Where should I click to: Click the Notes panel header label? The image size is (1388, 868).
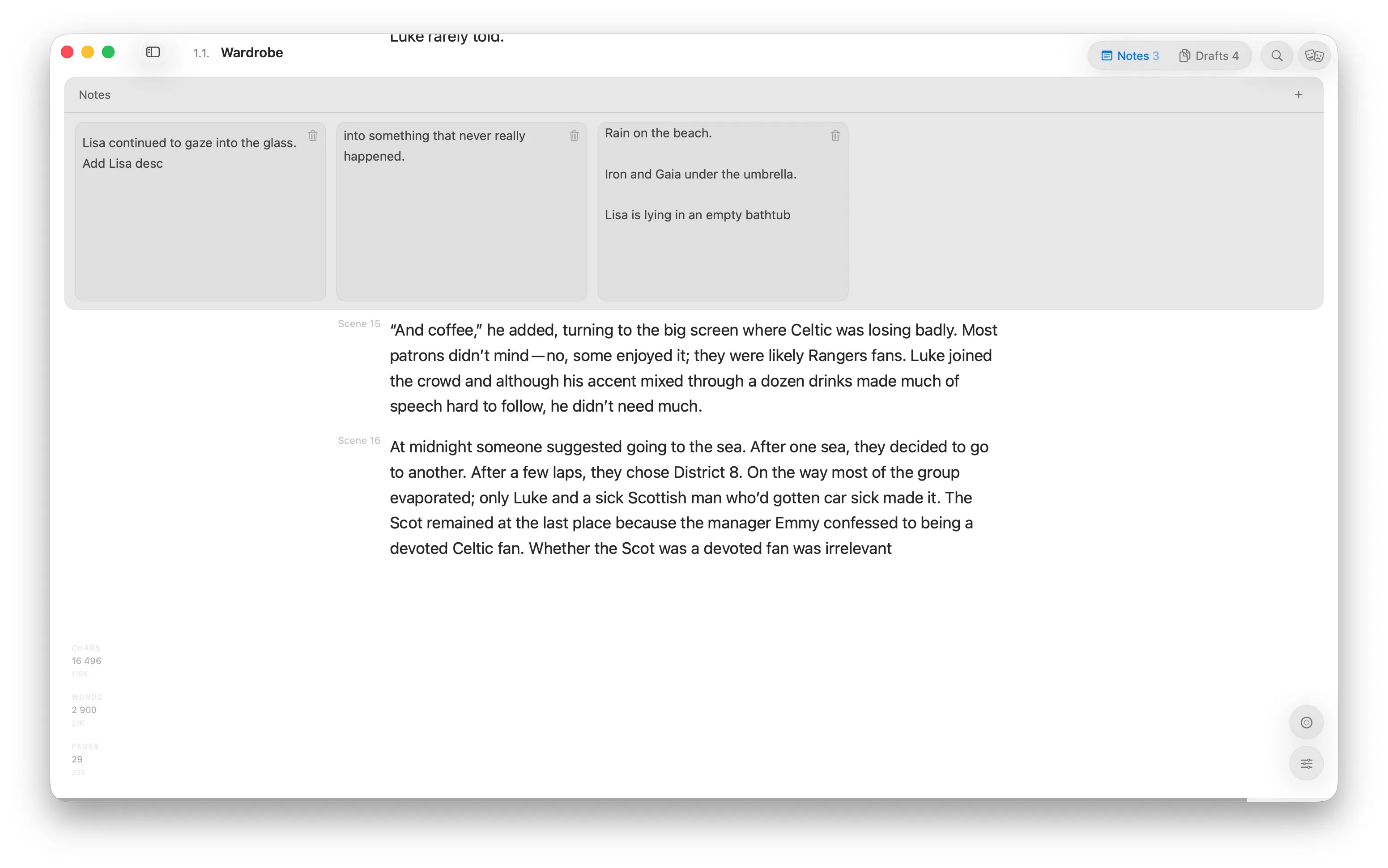tap(95, 95)
